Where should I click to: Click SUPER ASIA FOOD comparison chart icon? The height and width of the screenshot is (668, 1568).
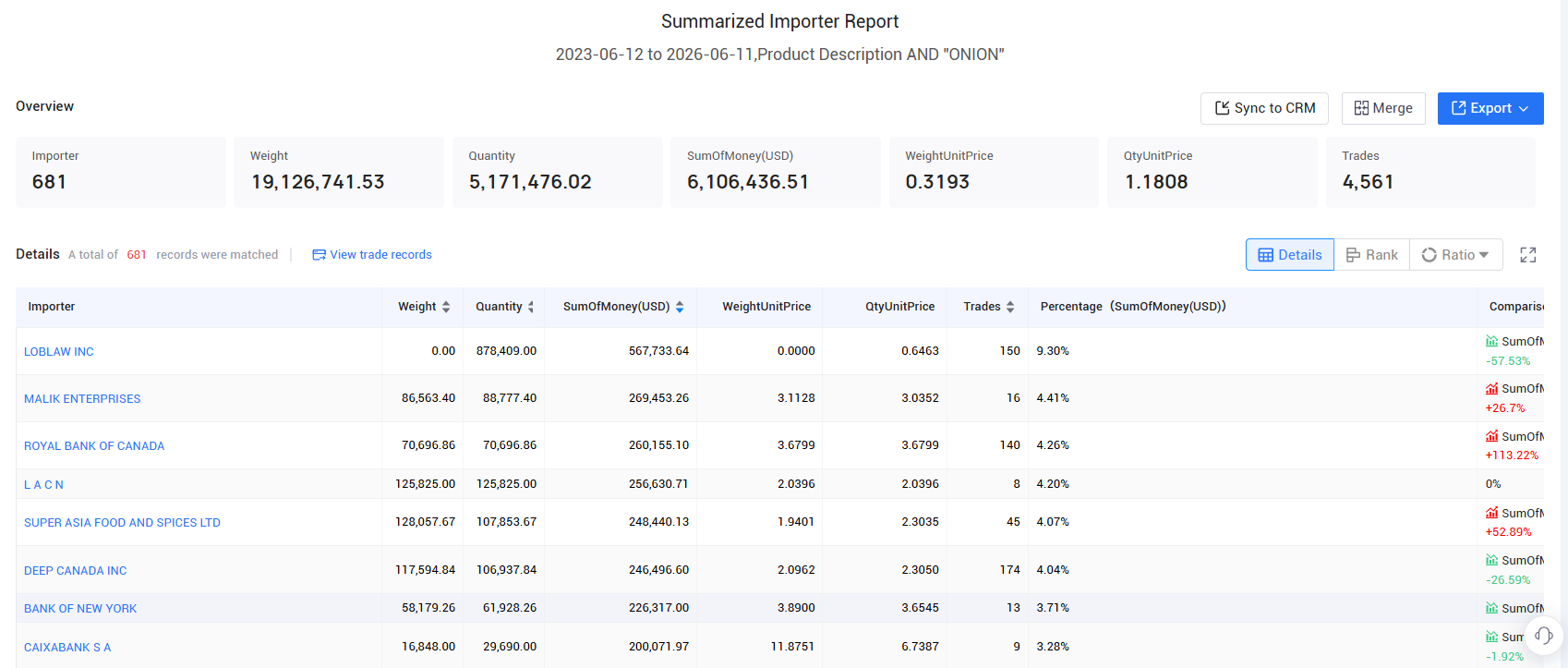pyautogui.click(x=1491, y=513)
